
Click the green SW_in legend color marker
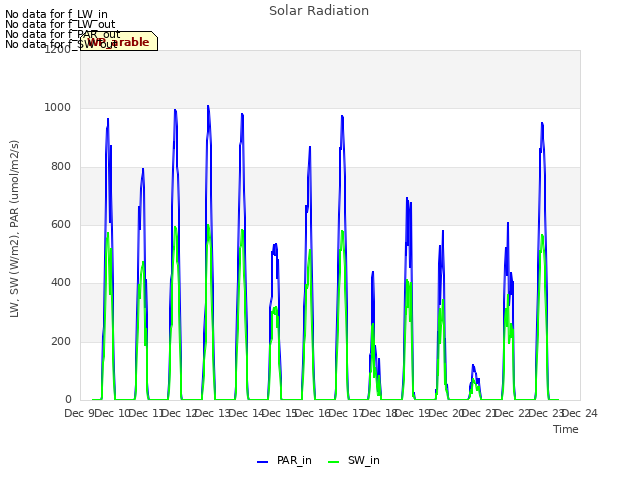pyautogui.click(x=333, y=462)
